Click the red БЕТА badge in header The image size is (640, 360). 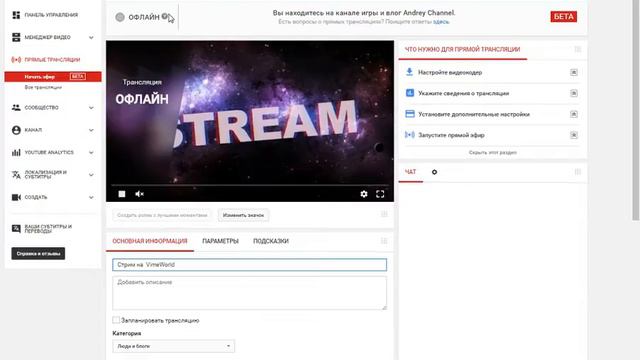[564, 17]
